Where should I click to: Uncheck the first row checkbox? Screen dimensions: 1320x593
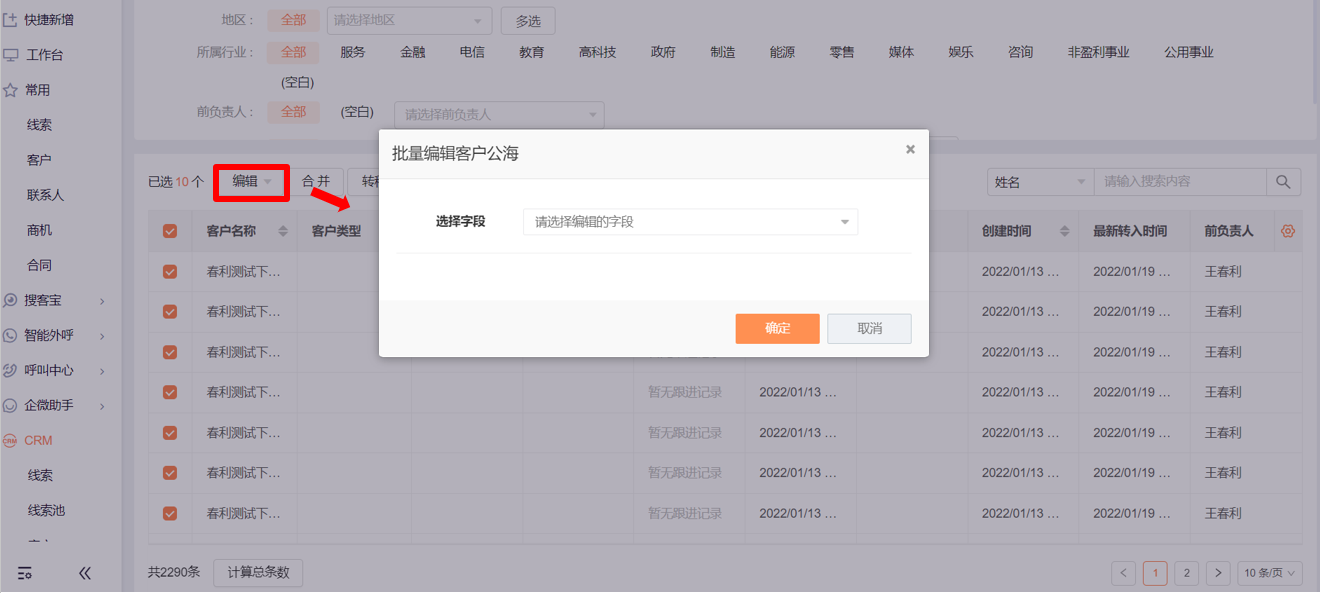(170, 271)
